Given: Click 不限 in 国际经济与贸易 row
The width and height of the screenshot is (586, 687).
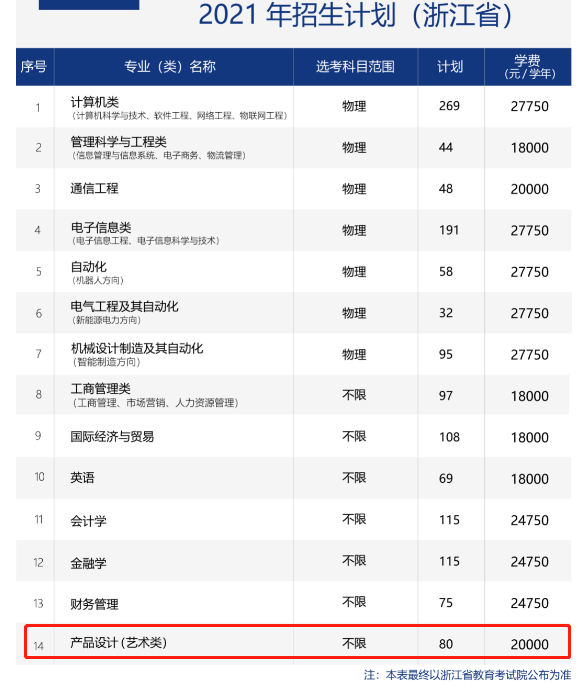Looking at the screenshot, I should [x=354, y=436].
